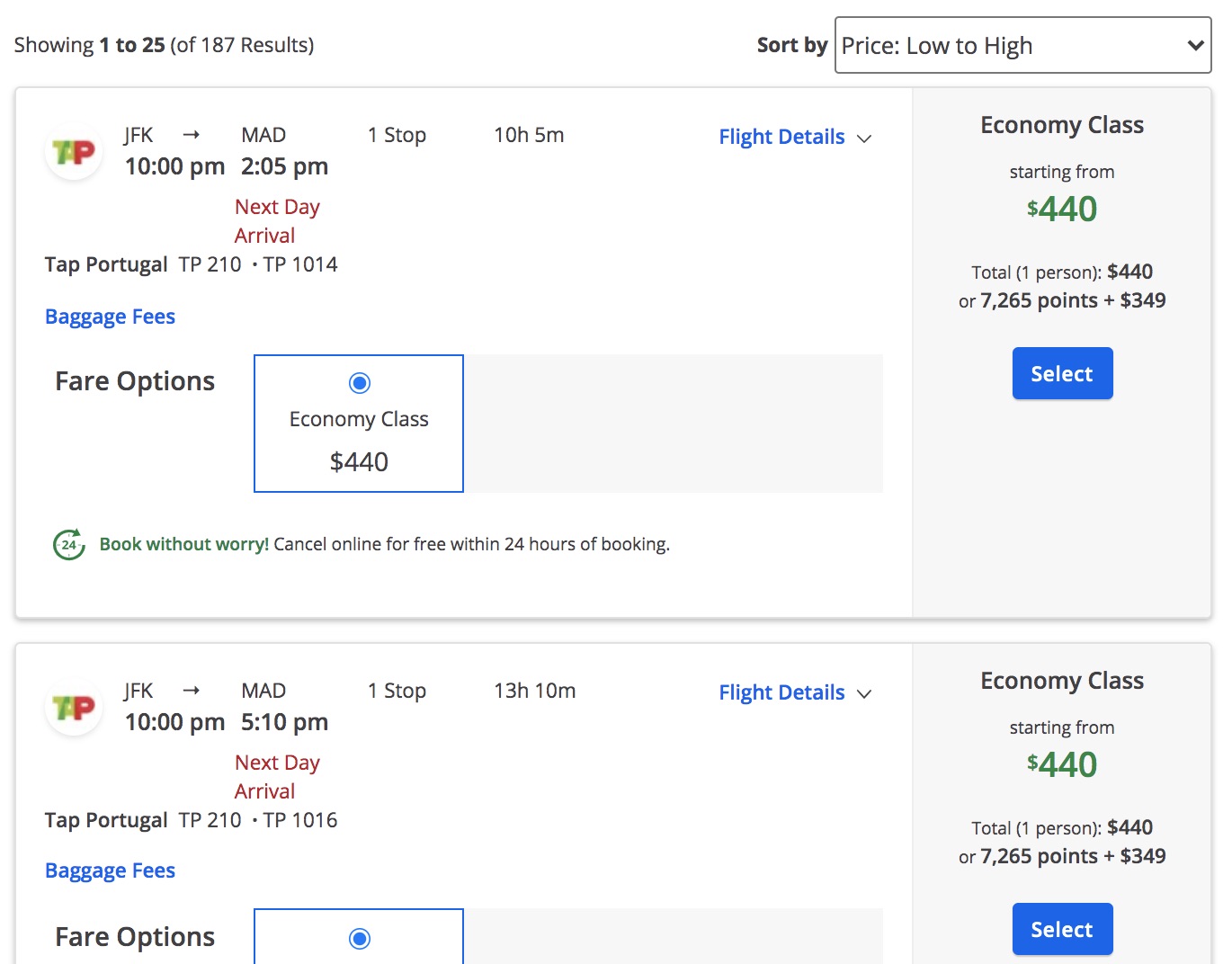Select the Economy Class fare radio on second flight
This screenshot has width=1232, height=964.
[x=359, y=938]
